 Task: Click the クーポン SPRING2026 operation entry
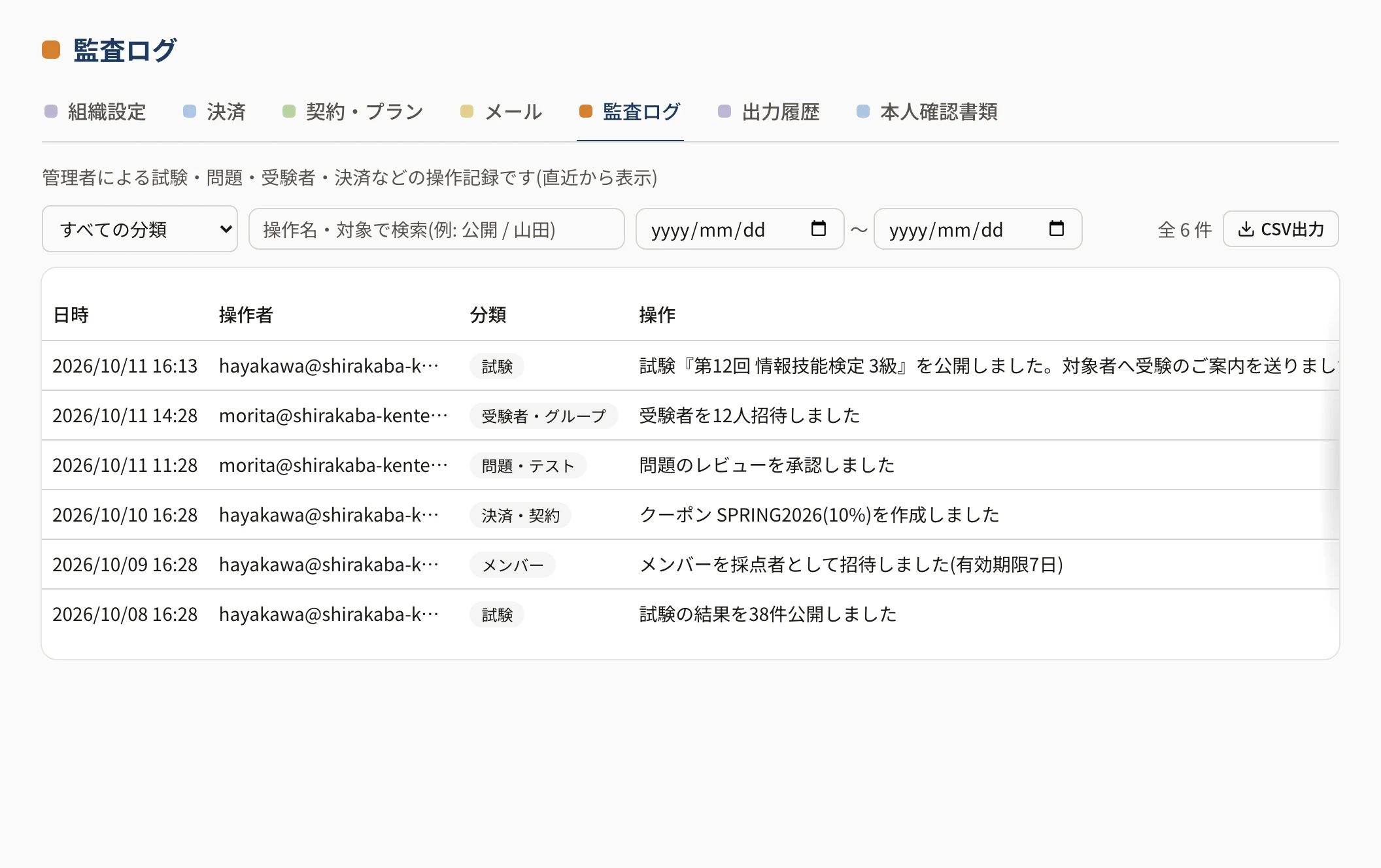click(x=819, y=515)
